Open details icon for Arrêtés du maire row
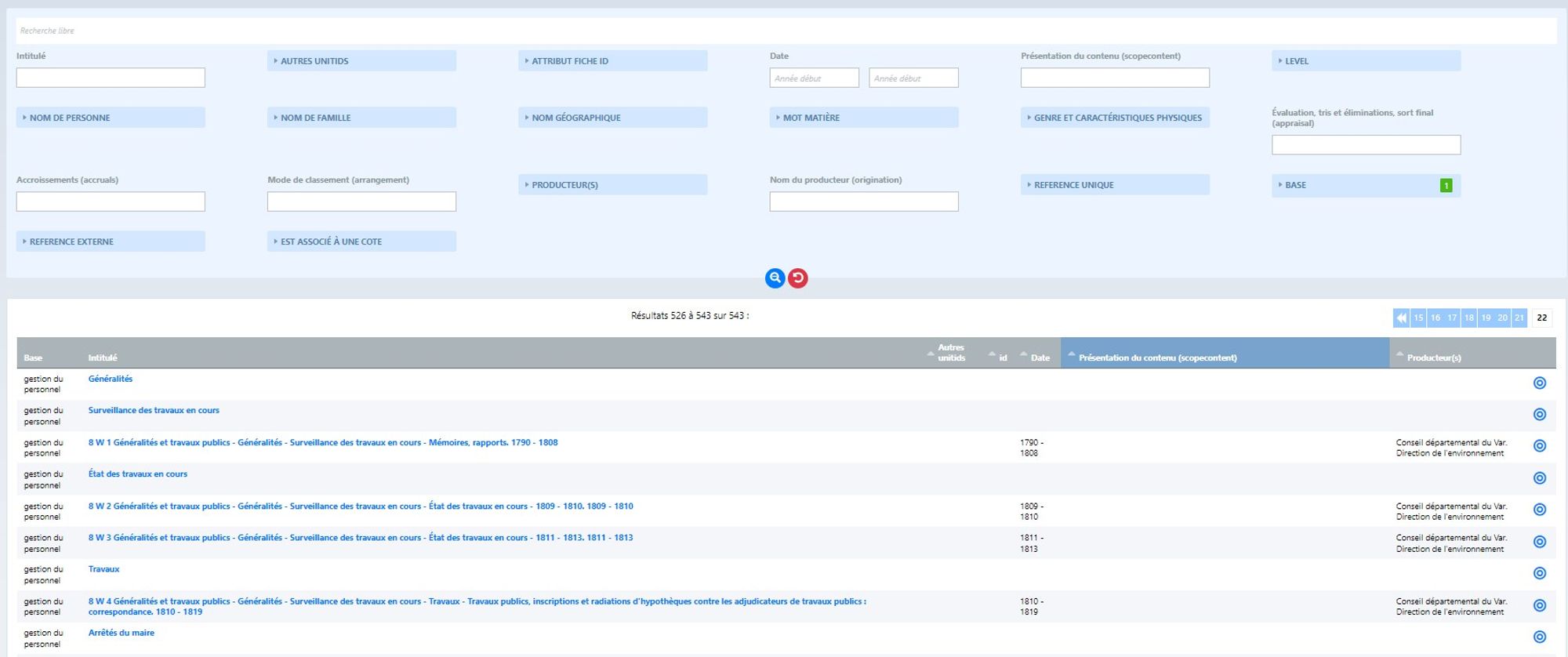The image size is (1568, 657). click(x=1539, y=637)
